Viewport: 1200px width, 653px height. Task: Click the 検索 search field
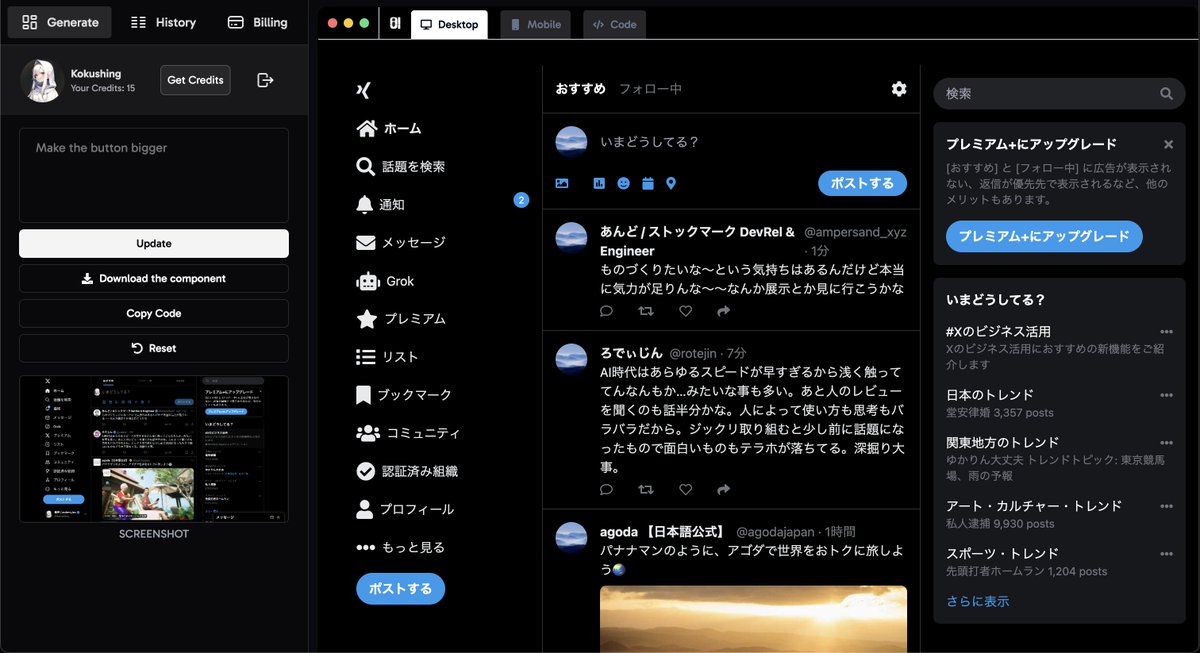pyautogui.click(x=1059, y=93)
